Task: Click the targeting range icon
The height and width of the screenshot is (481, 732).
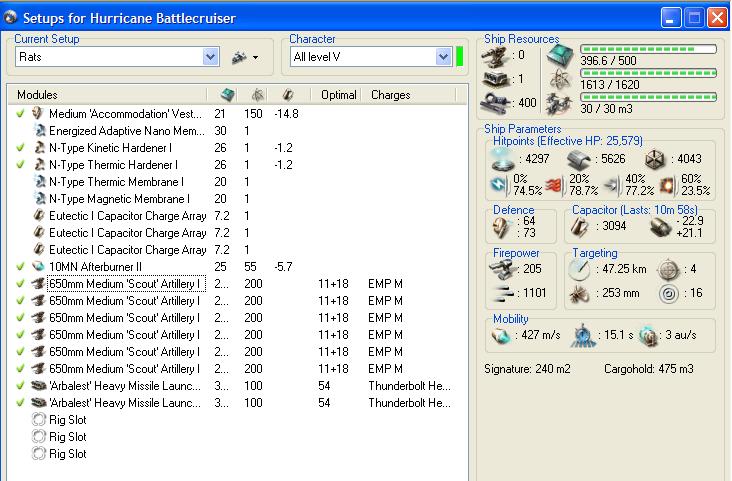Action: 578,269
